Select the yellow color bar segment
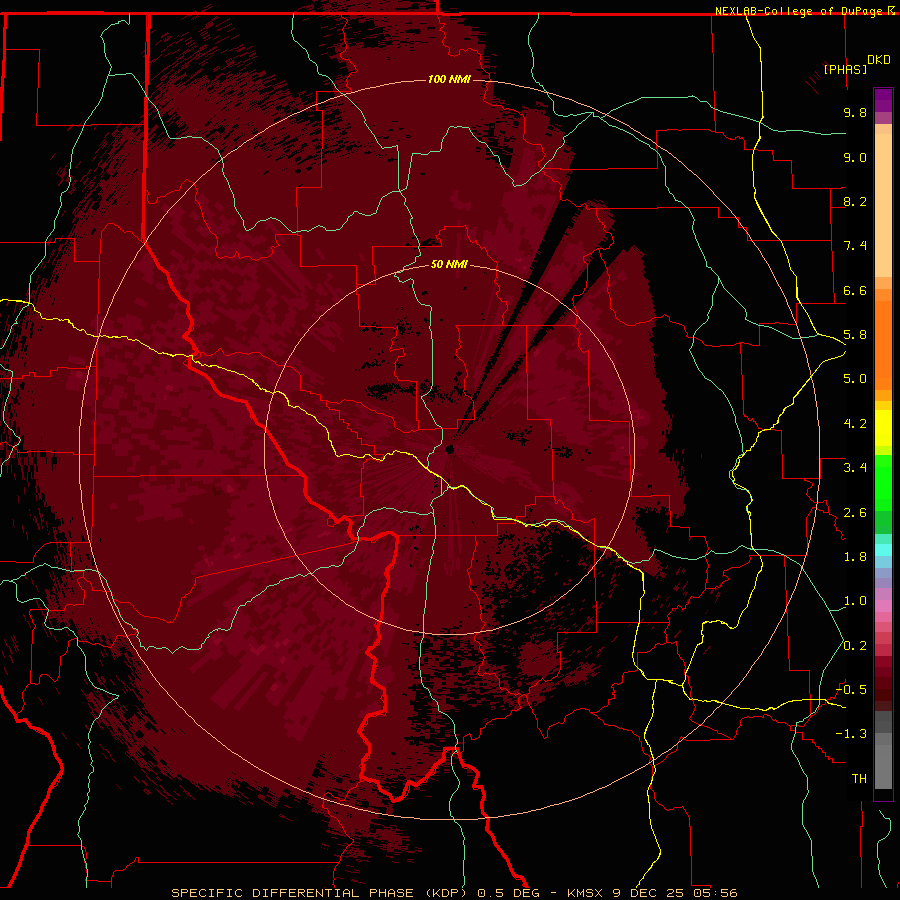 coord(883,428)
